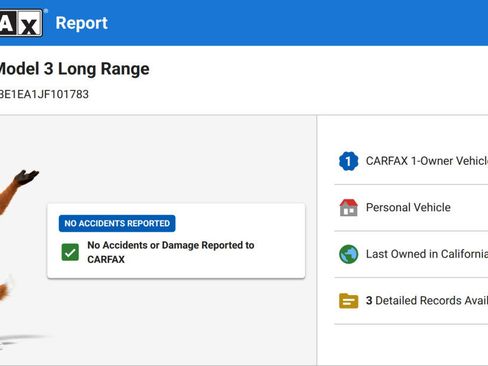Click the Personal Vehicle house icon

[x=348, y=207]
